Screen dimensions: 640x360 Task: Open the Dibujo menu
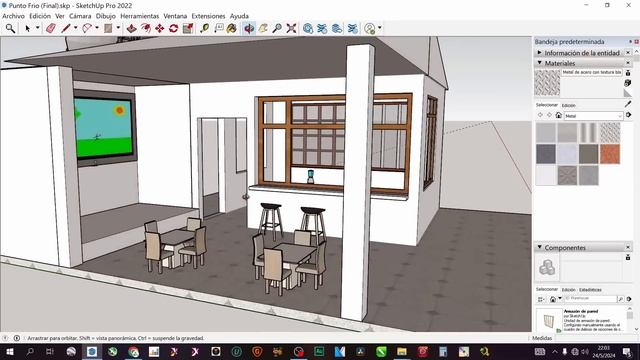pos(106,16)
